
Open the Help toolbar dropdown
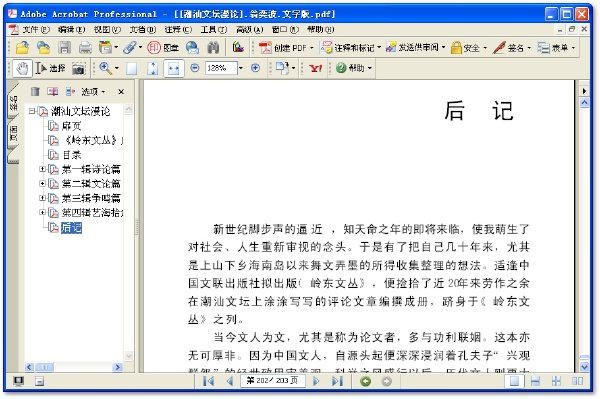pyautogui.click(x=354, y=68)
